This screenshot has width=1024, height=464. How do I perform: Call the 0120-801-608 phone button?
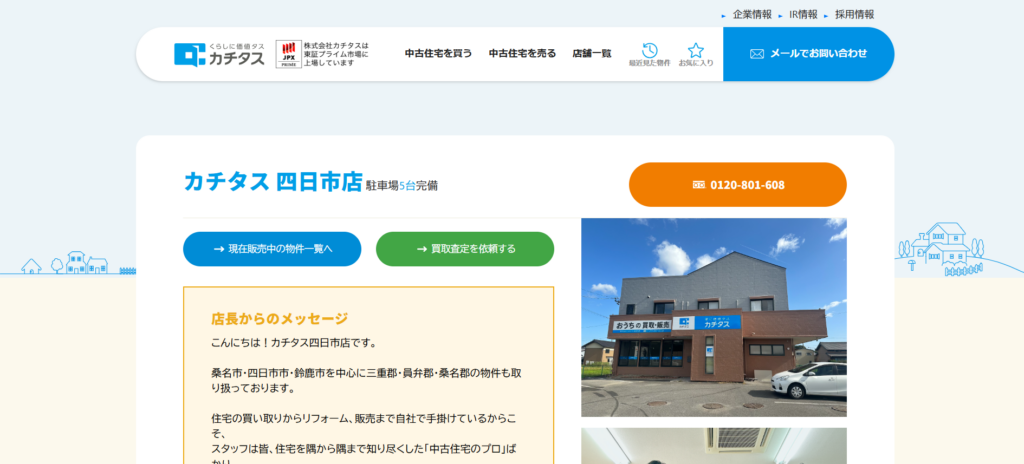click(737, 185)
